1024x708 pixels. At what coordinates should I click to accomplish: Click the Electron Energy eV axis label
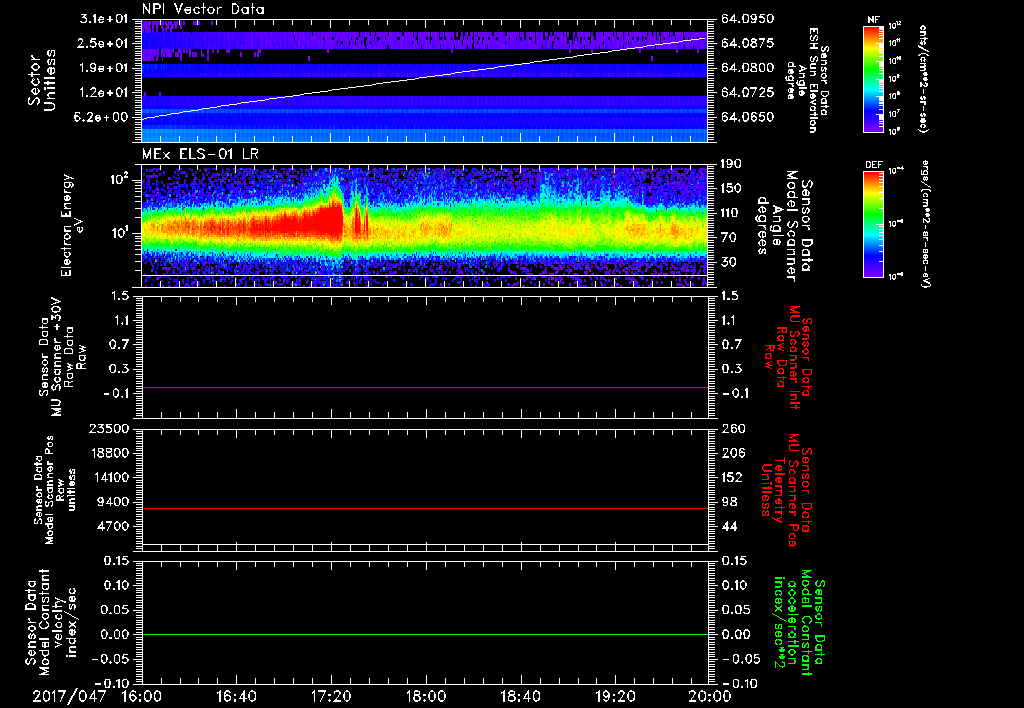(73, 225)
